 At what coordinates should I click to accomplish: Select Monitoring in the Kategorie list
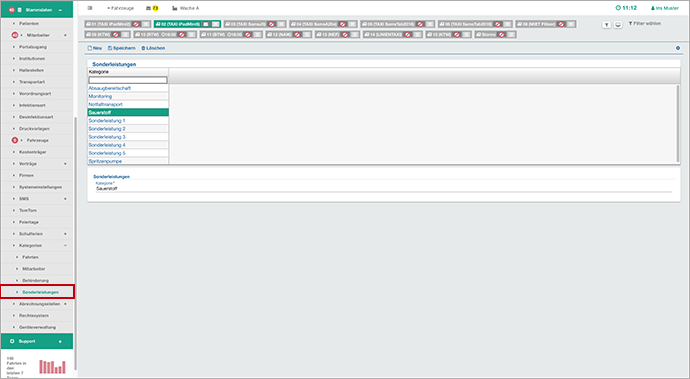[x=100, y=96]
